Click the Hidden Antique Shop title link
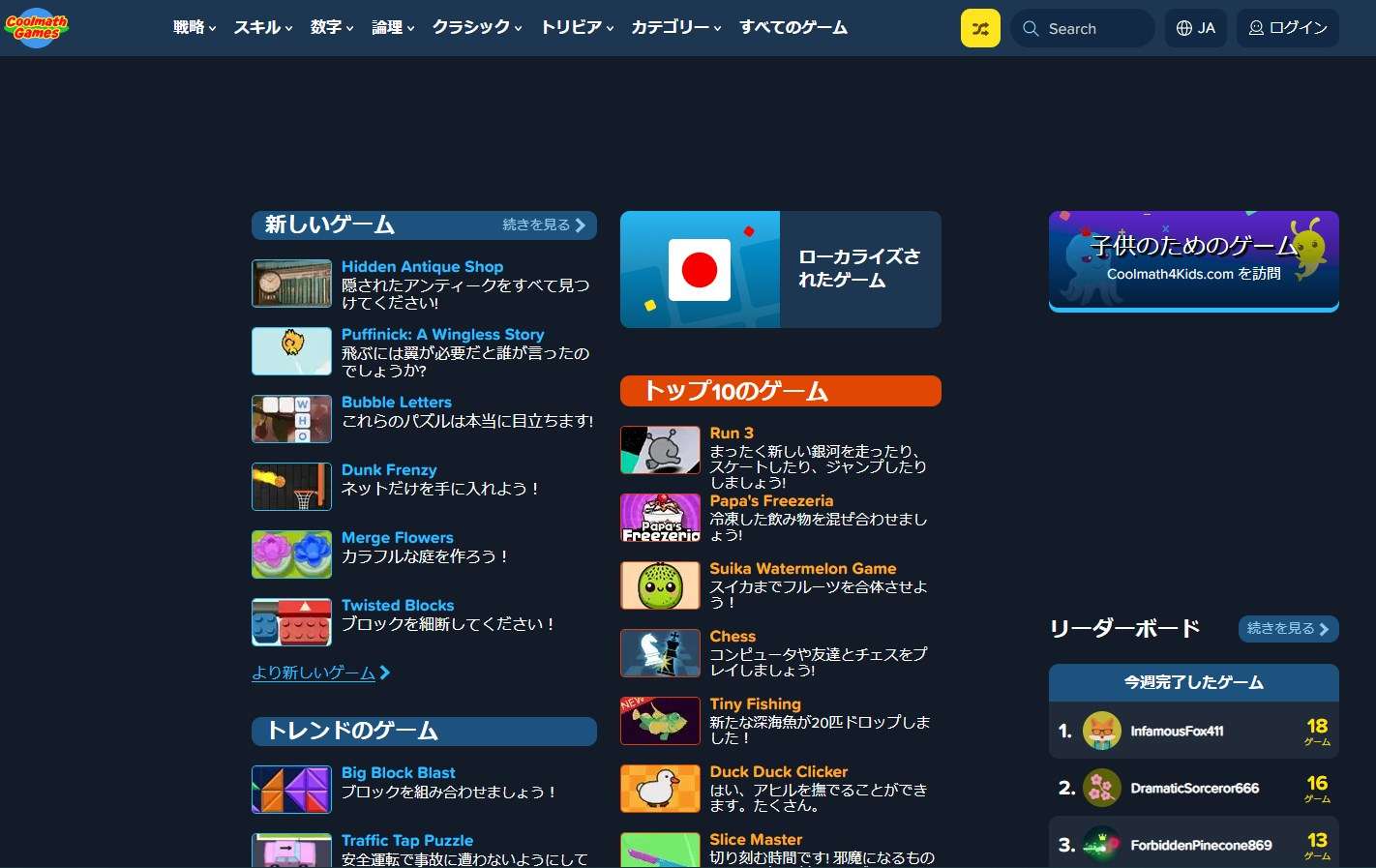Viewport: 1376px width, 868px height. click(422, 267)
